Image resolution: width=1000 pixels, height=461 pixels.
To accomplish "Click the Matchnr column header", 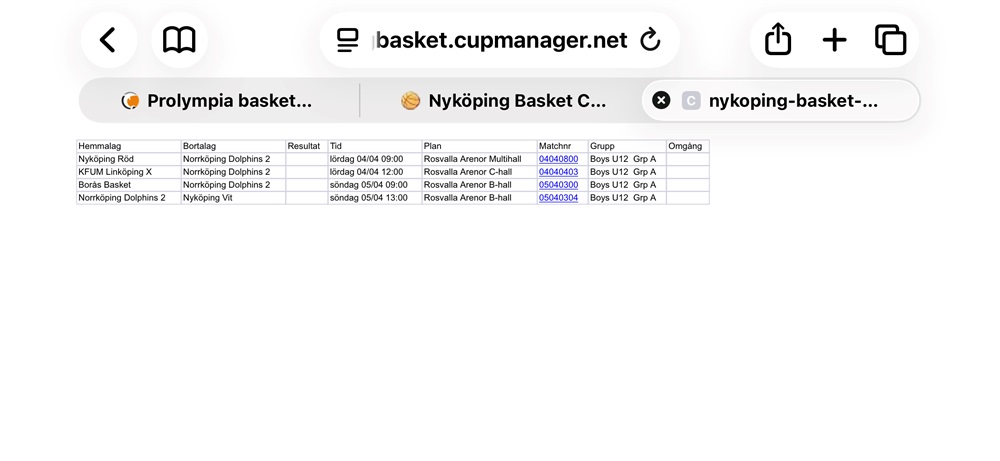I will click(553, 146).
